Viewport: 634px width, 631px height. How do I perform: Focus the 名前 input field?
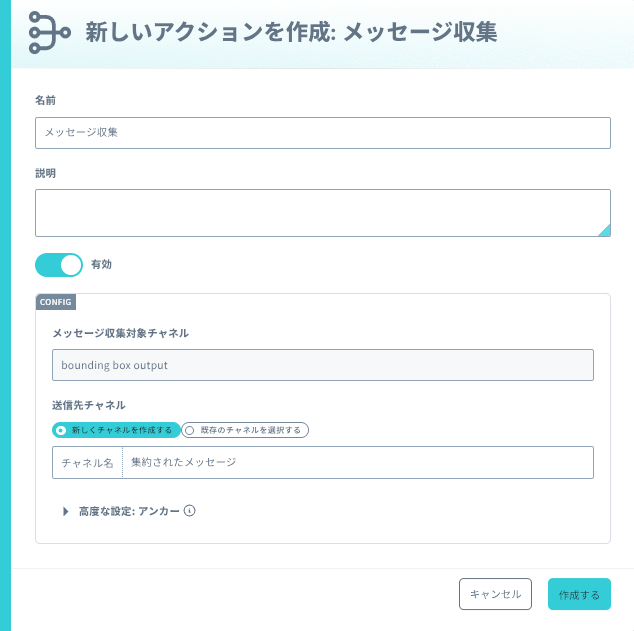[323, 133]
